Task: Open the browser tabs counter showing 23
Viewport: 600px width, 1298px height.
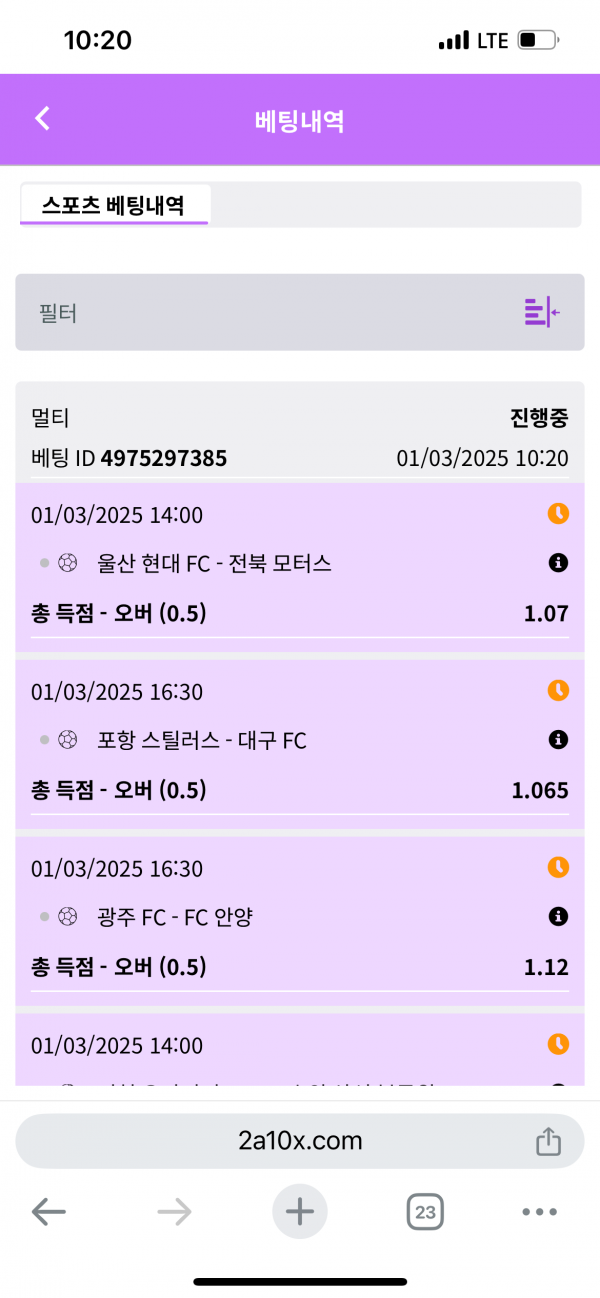Action: point(425,1213)
